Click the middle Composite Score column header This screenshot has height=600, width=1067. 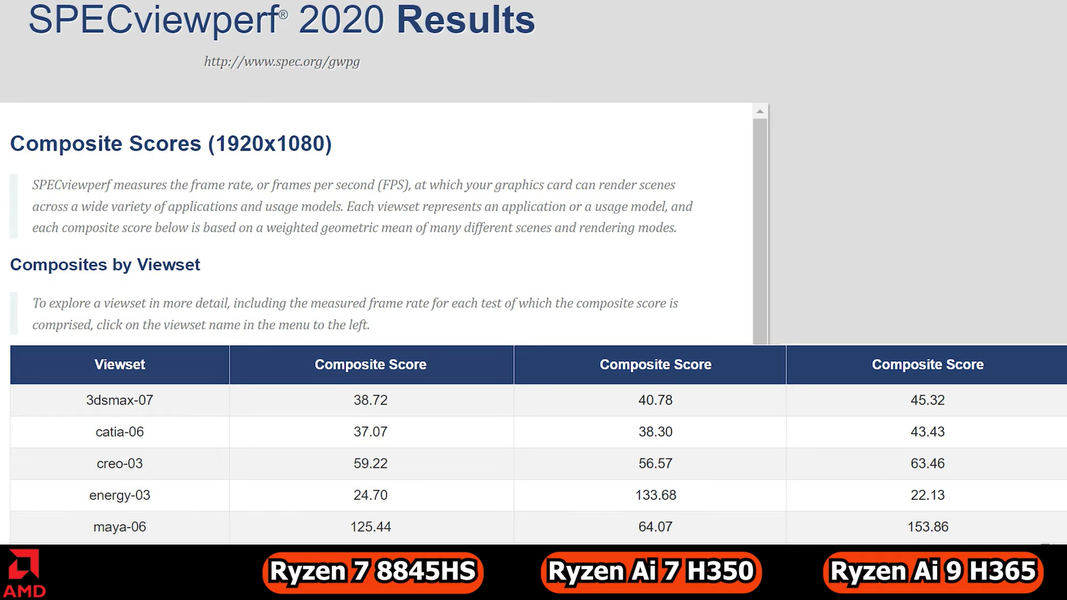coord(655,365)
